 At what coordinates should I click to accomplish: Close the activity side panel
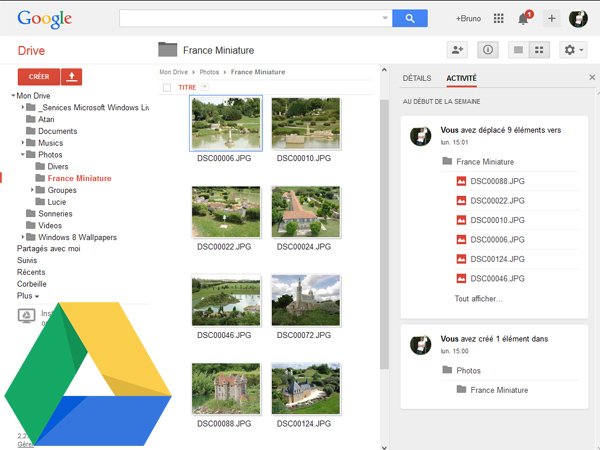pyautogui.click(x=592, y=77)
